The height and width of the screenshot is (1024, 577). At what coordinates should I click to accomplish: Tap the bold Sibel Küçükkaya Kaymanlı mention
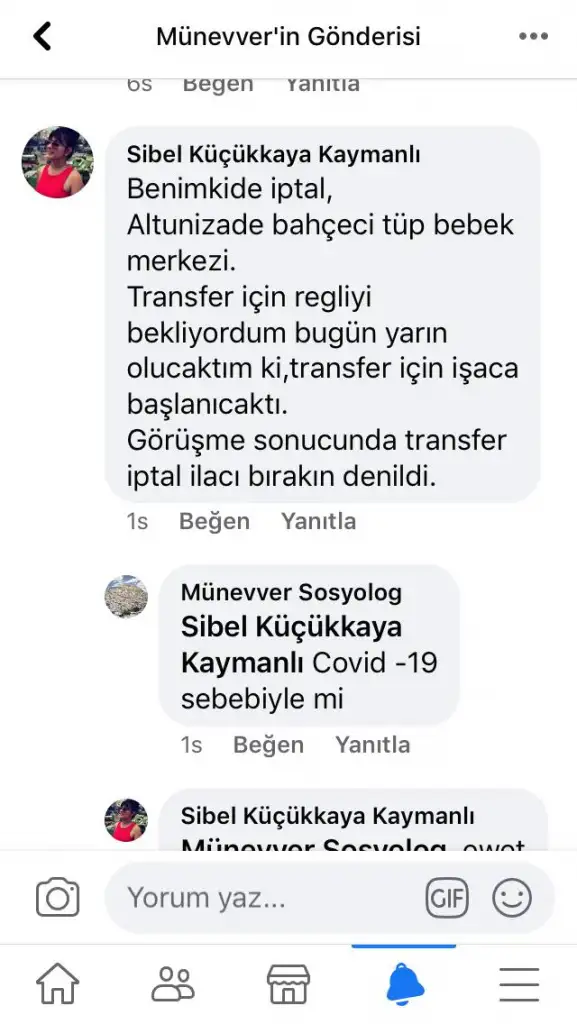pos(291,645)
